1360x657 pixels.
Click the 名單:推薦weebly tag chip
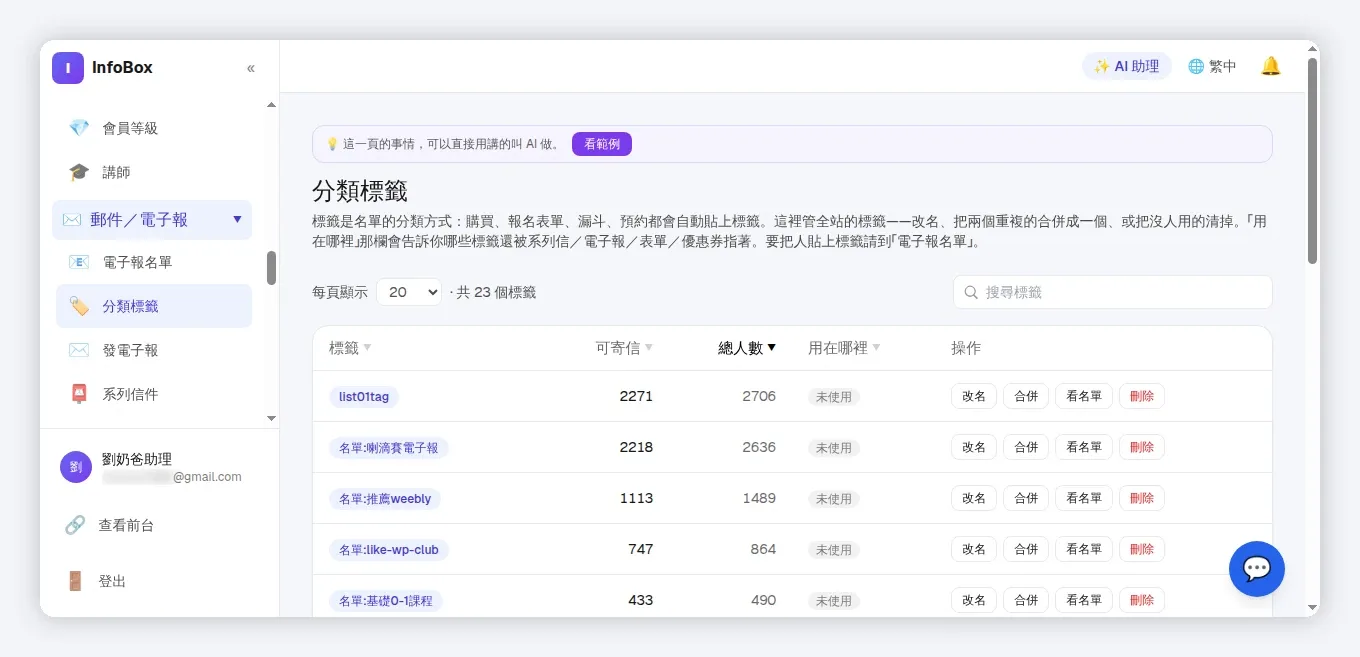[385, 499]
